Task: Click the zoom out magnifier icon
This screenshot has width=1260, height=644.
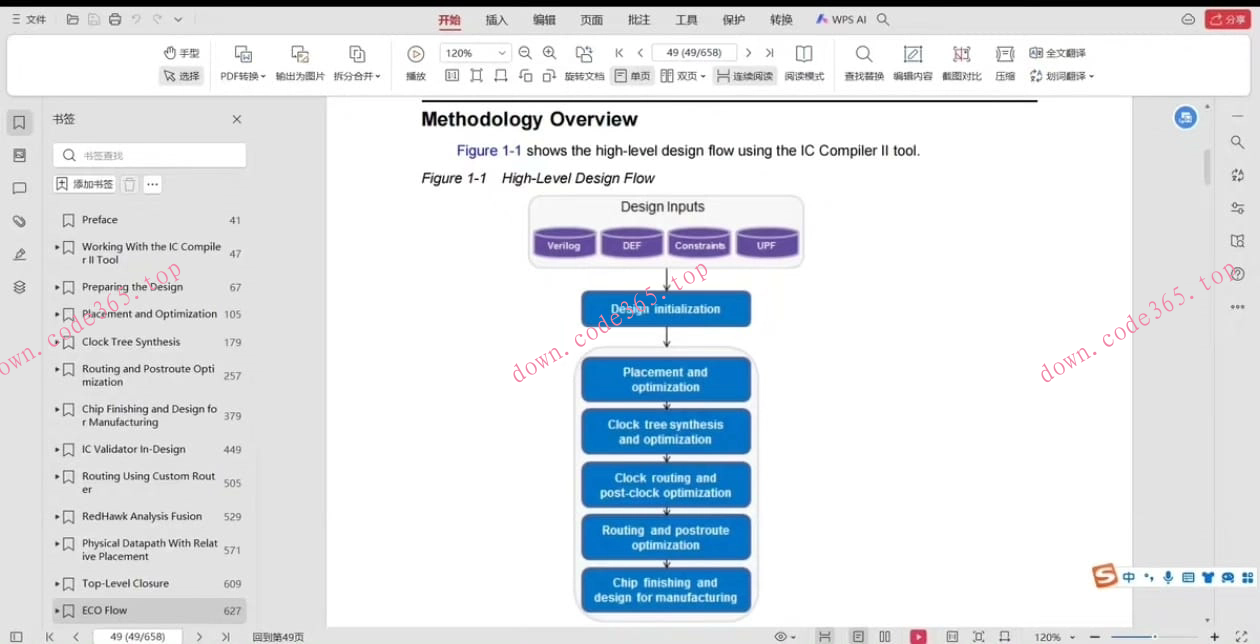Action: click(x=525, y=53)
